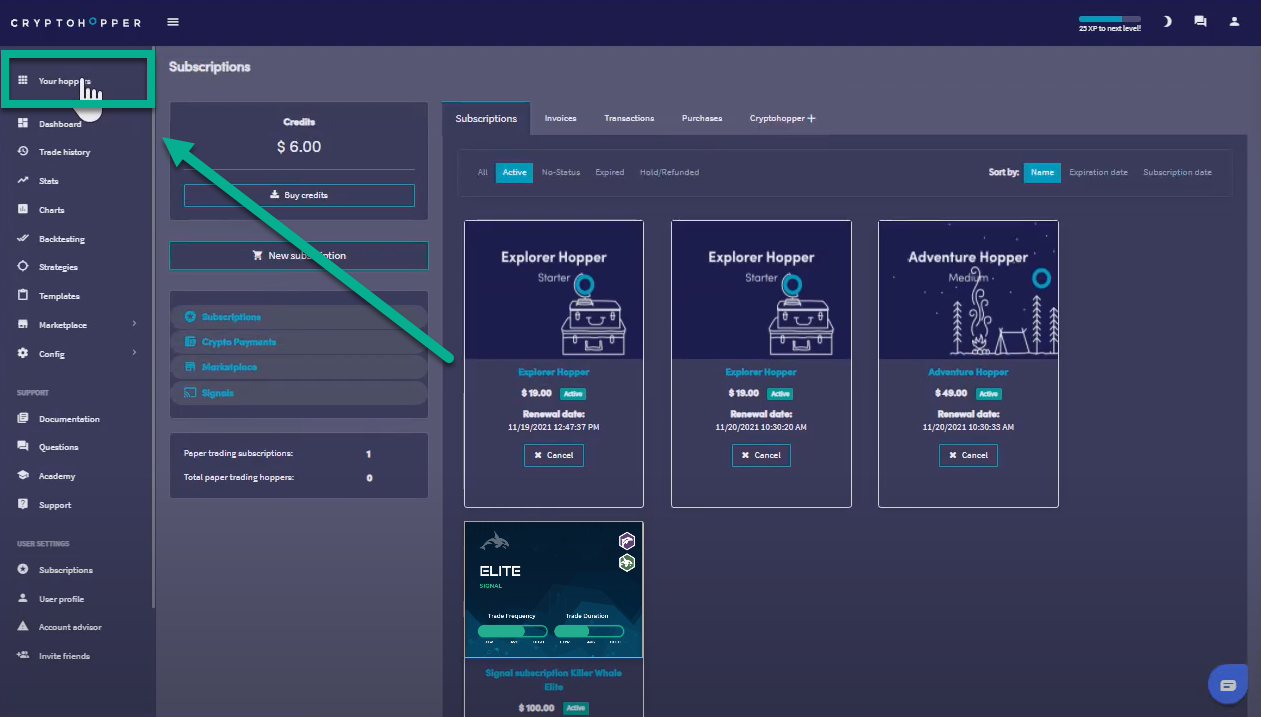Cancel the Adventure Hopper subscription
This screenshot has height=717, width=1261.
(x=968, y=455)
